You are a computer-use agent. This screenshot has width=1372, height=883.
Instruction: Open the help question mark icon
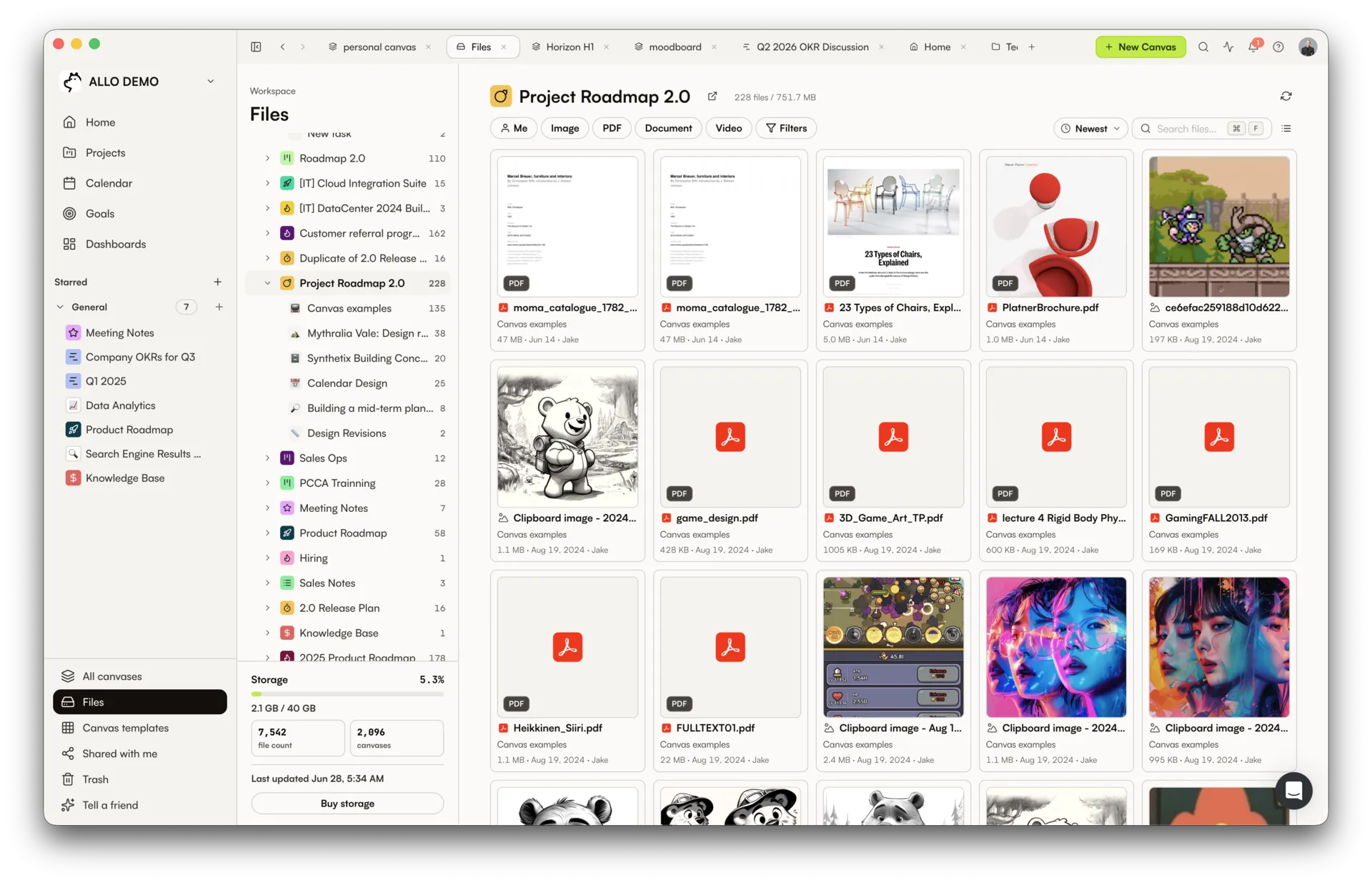pos(1278,47)
